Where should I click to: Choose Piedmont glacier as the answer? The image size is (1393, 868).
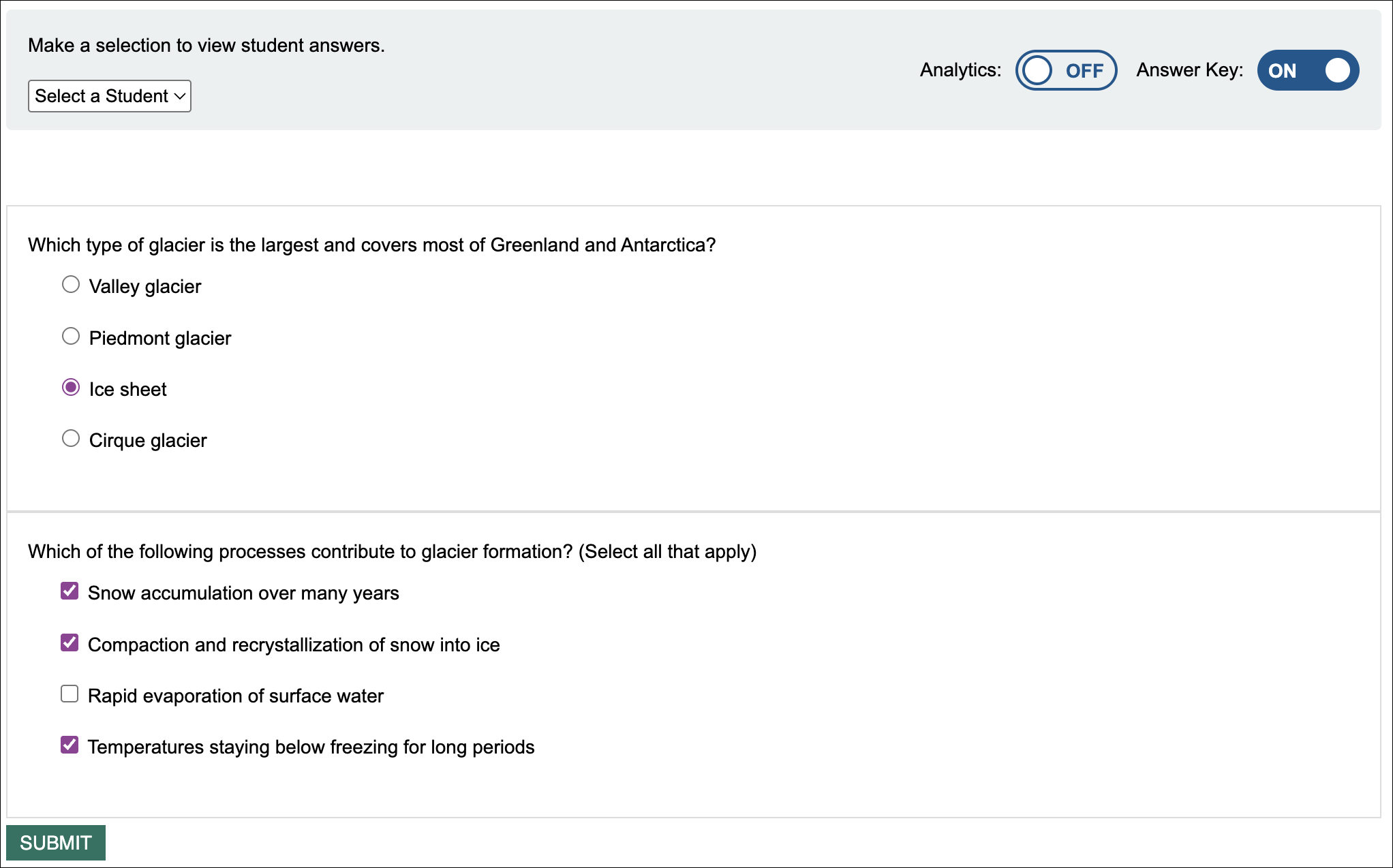click(x=70, y=335)
